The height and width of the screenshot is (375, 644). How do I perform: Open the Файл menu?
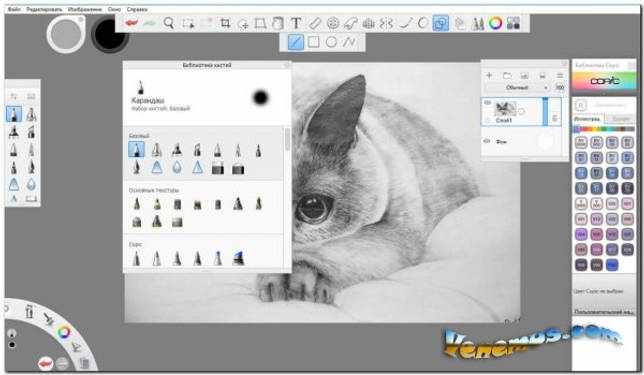pyautogui.click(x=14, y=9)
